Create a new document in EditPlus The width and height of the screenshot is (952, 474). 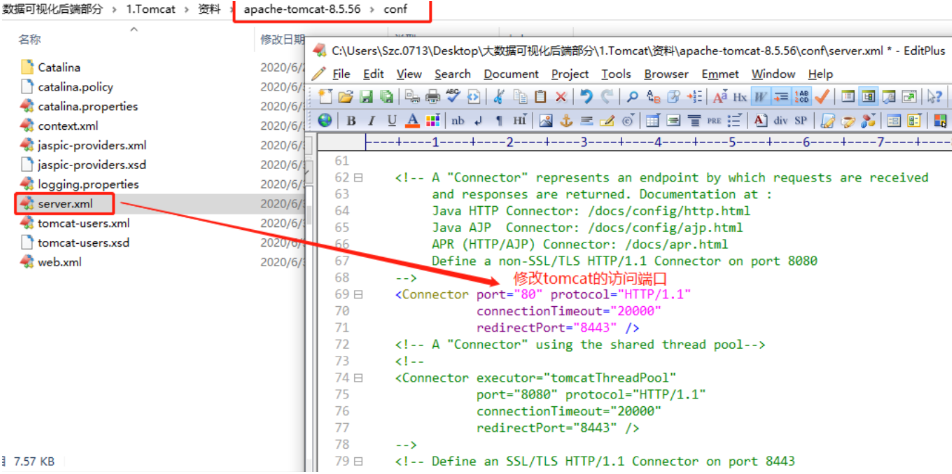coord(325,96)
